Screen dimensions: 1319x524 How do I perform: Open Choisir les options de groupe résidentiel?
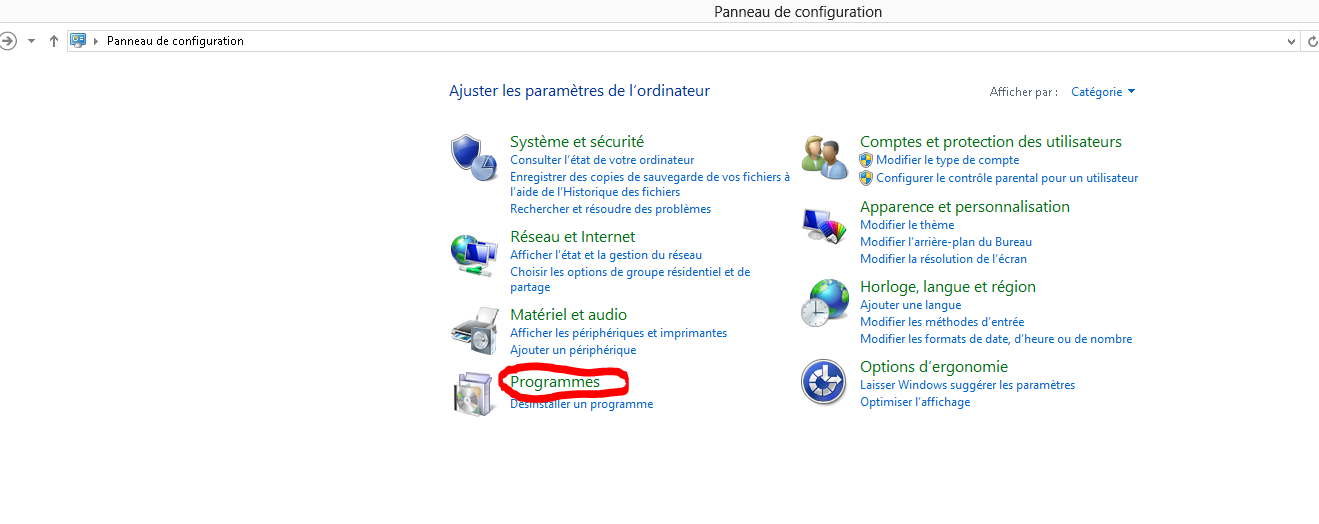630,279
